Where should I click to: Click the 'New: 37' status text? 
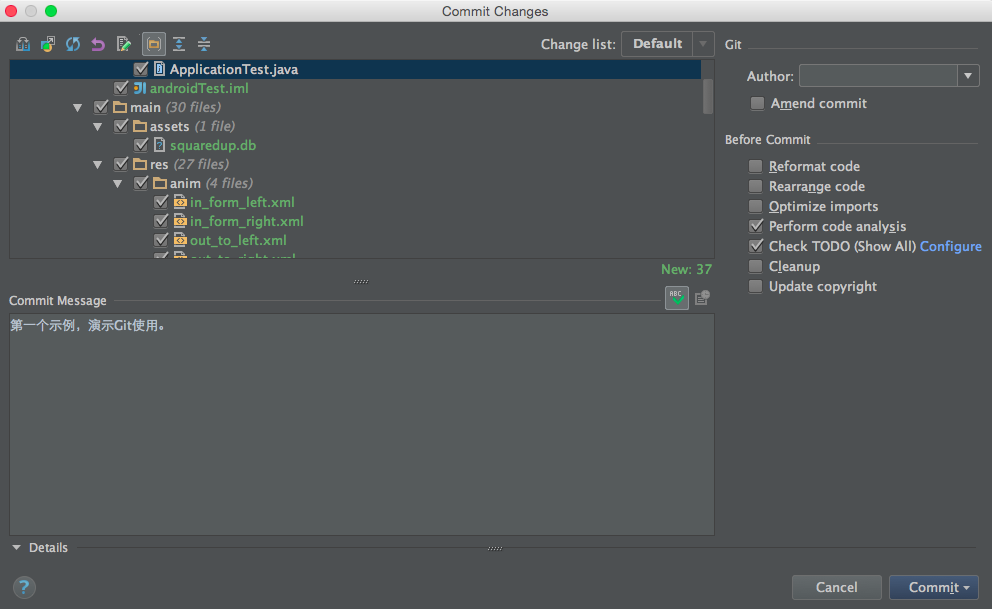pyautogui.click(x=686, y=269)
